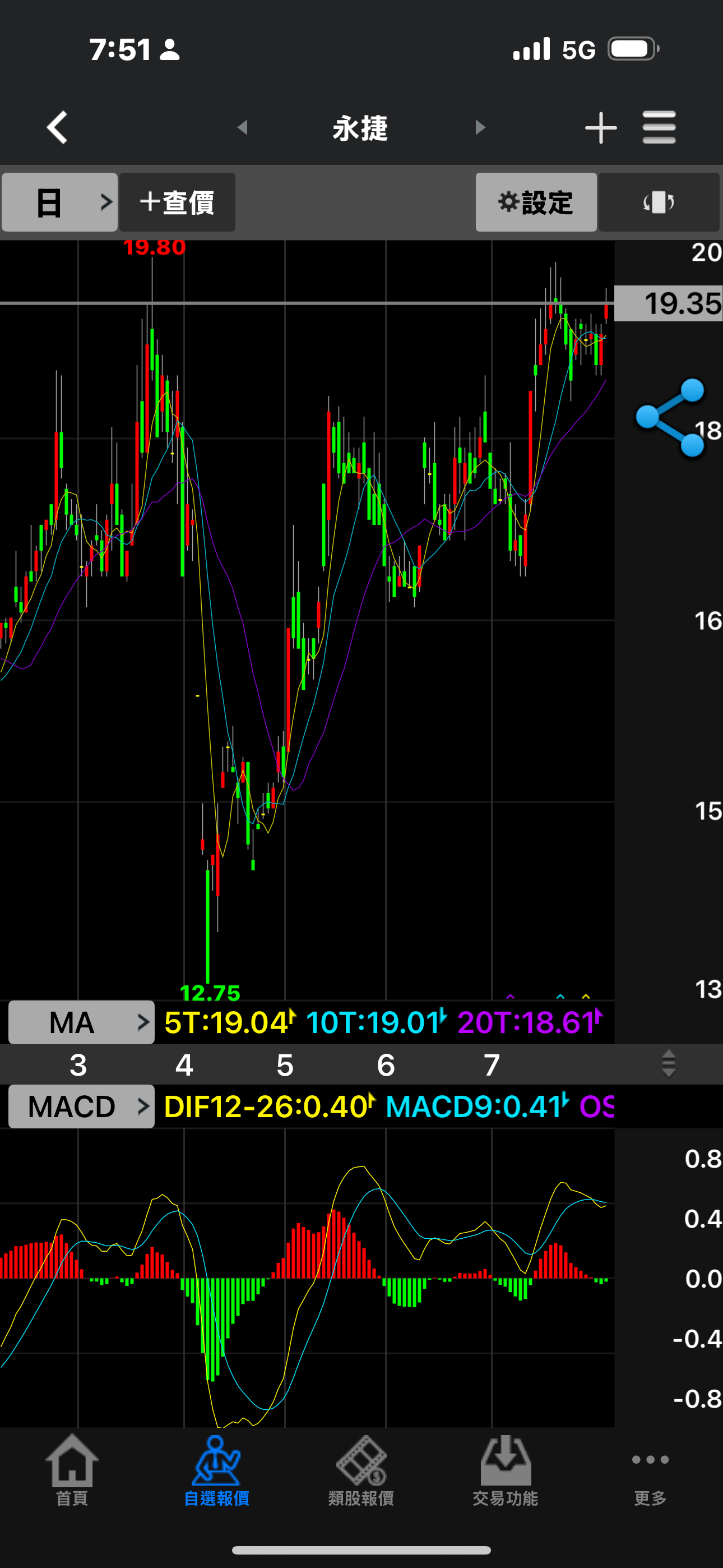723x1568 pixels.
Task: Switch to the 自選報價 tab
Action: [x=217, y=1471]
